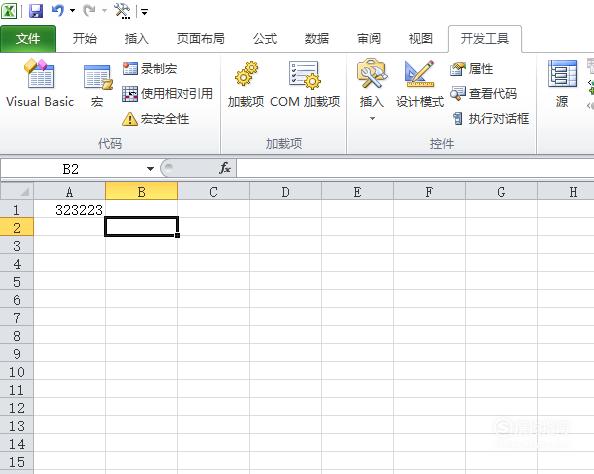Undo the last action
The height and width of the screenshot is (474, 594).
click(58, 11)
